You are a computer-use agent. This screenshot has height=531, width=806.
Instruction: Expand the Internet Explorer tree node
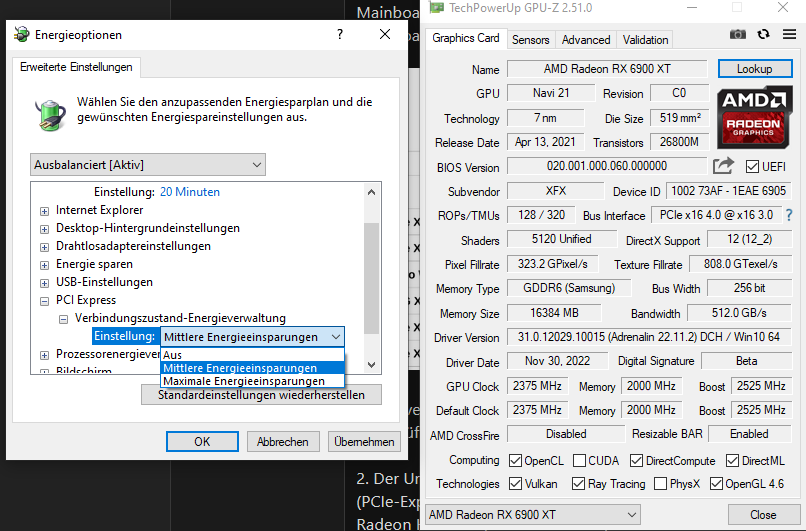45,211
